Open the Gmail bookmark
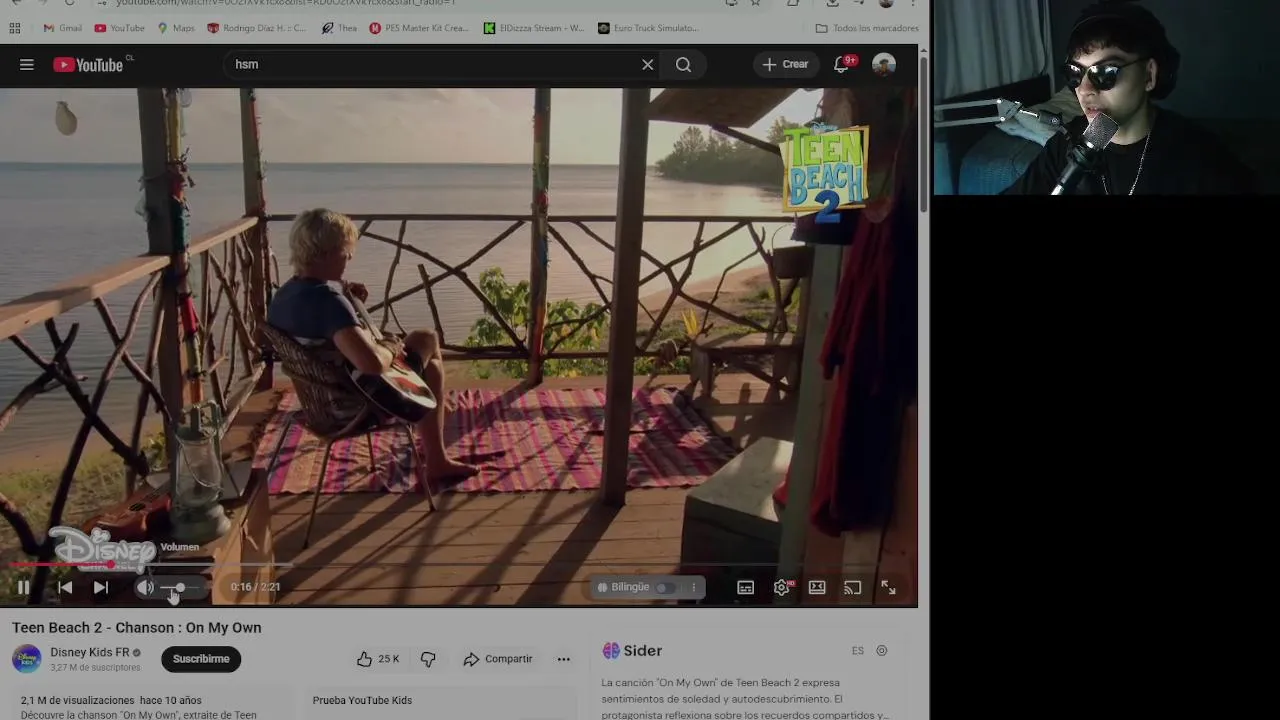Image resolution: width=1280 pixels, height=720 pixels. pos(62,28)
